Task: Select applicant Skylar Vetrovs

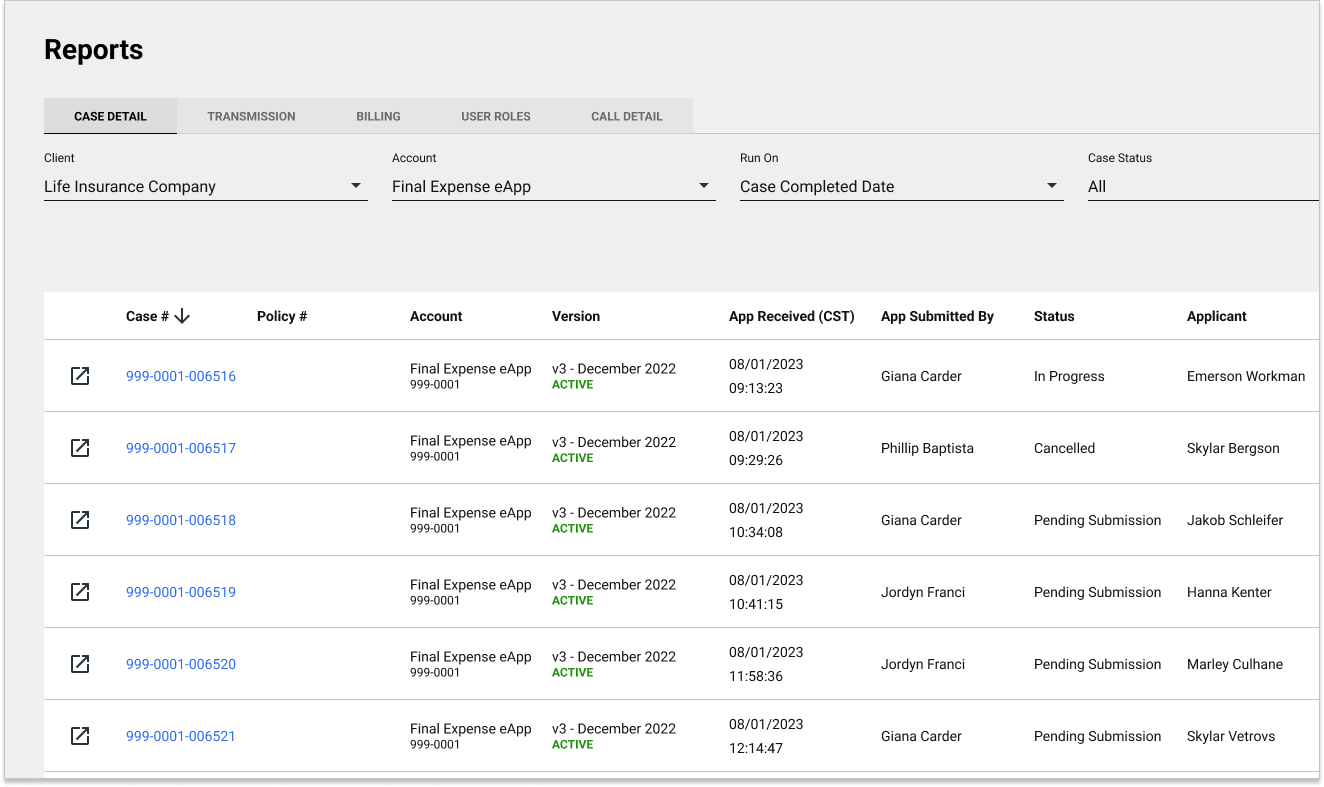Action: (x=1231, y=736)
